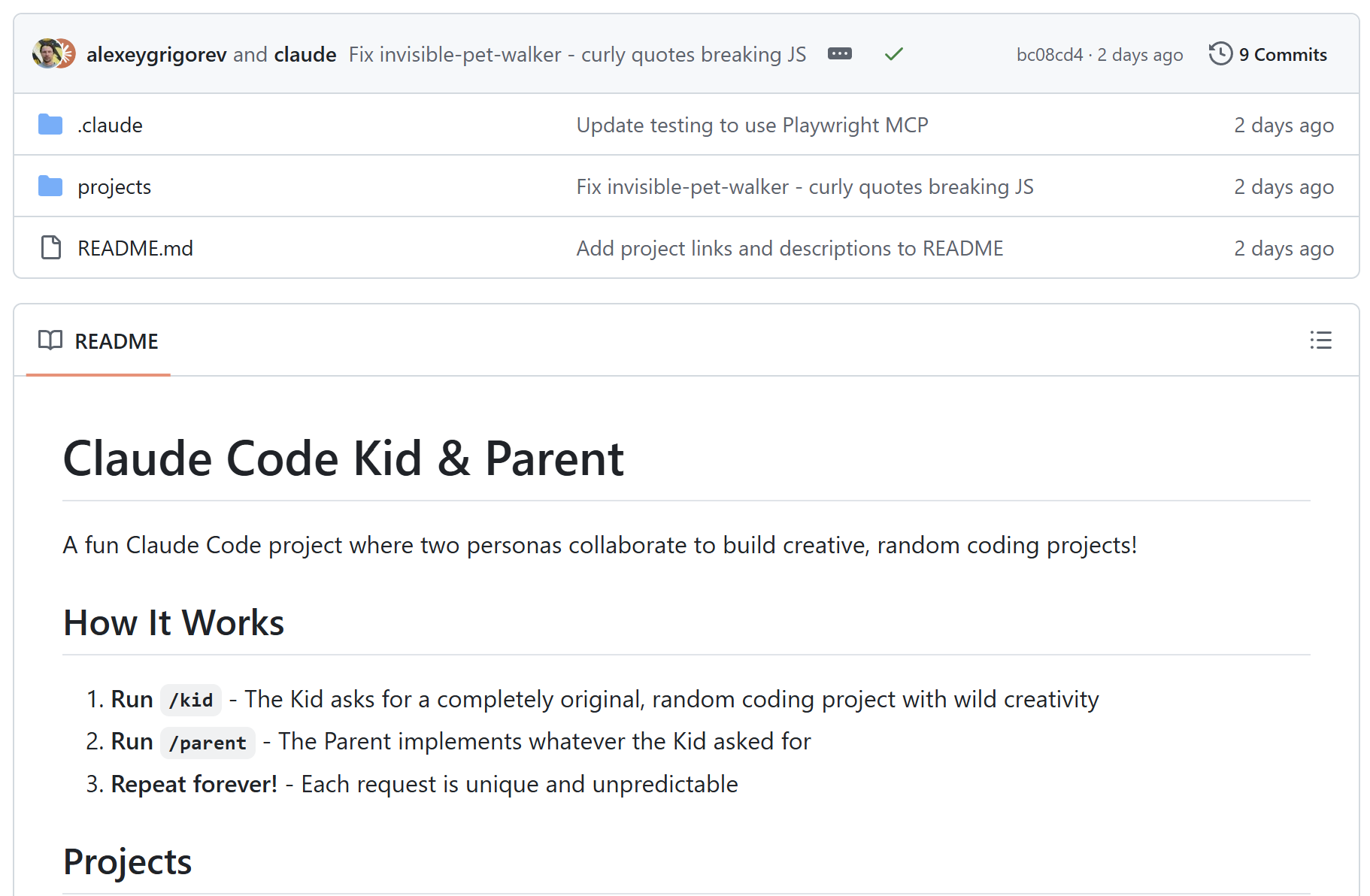Open the README outline menu
Screen dimensions: 1370x896
pyautogui.click(x=1320, y=341)
